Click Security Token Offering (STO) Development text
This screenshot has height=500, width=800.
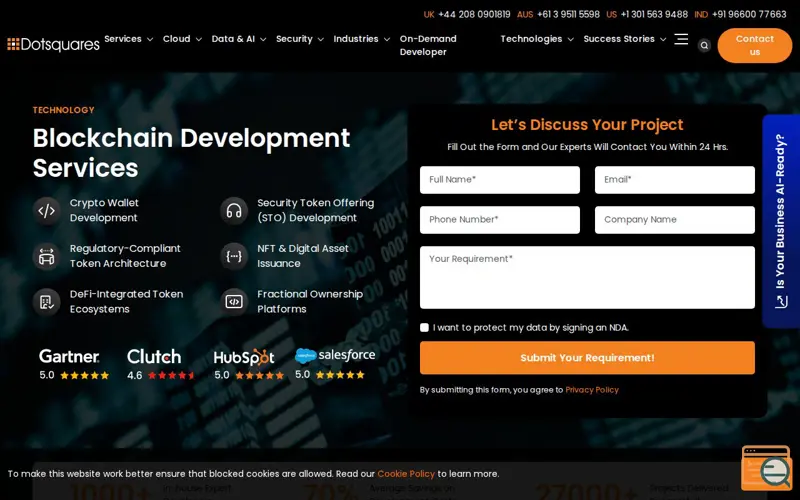pos(315,210)
